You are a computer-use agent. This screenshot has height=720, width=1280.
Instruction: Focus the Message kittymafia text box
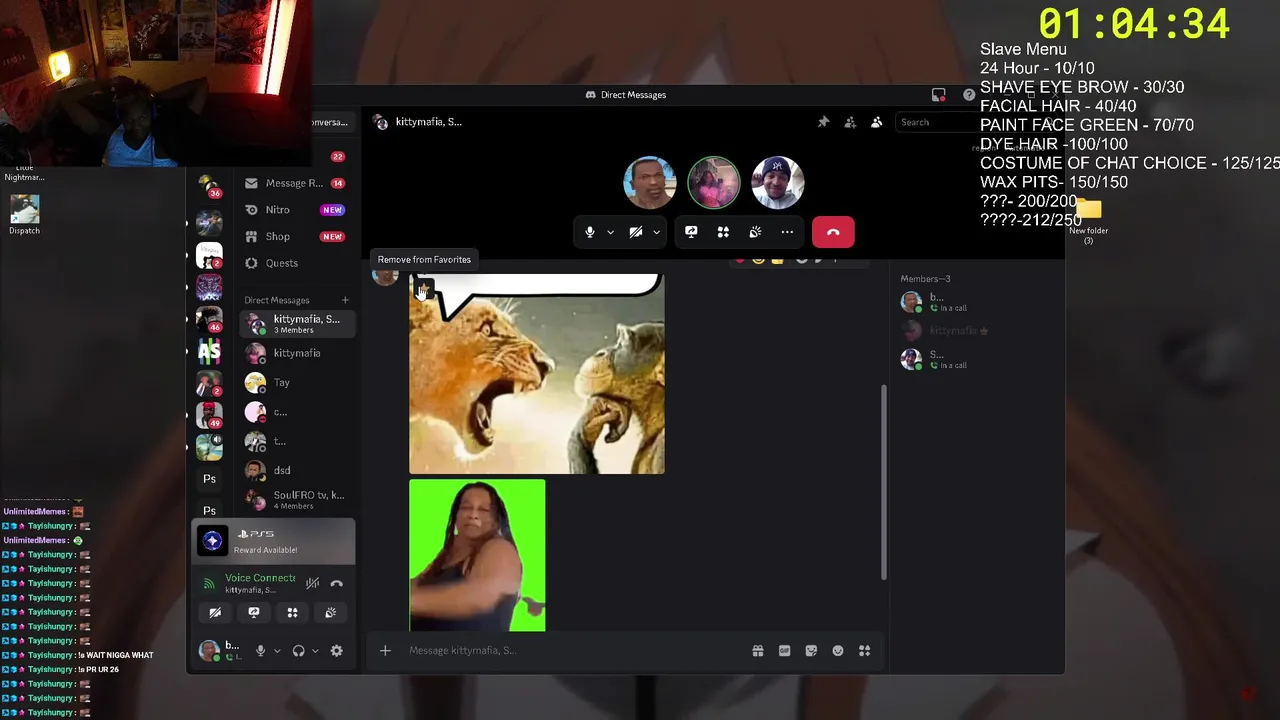click(x=575, y=651)
